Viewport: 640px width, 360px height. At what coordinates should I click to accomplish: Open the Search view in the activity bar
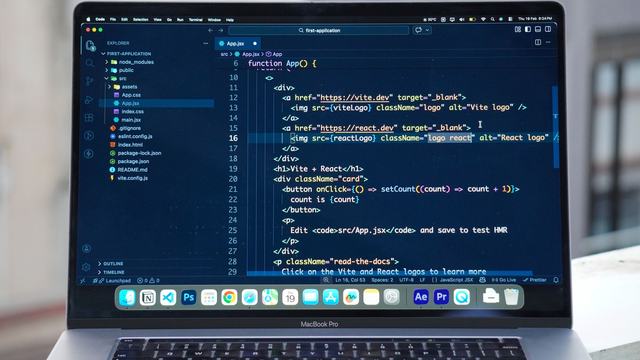[x=89, y=63]
